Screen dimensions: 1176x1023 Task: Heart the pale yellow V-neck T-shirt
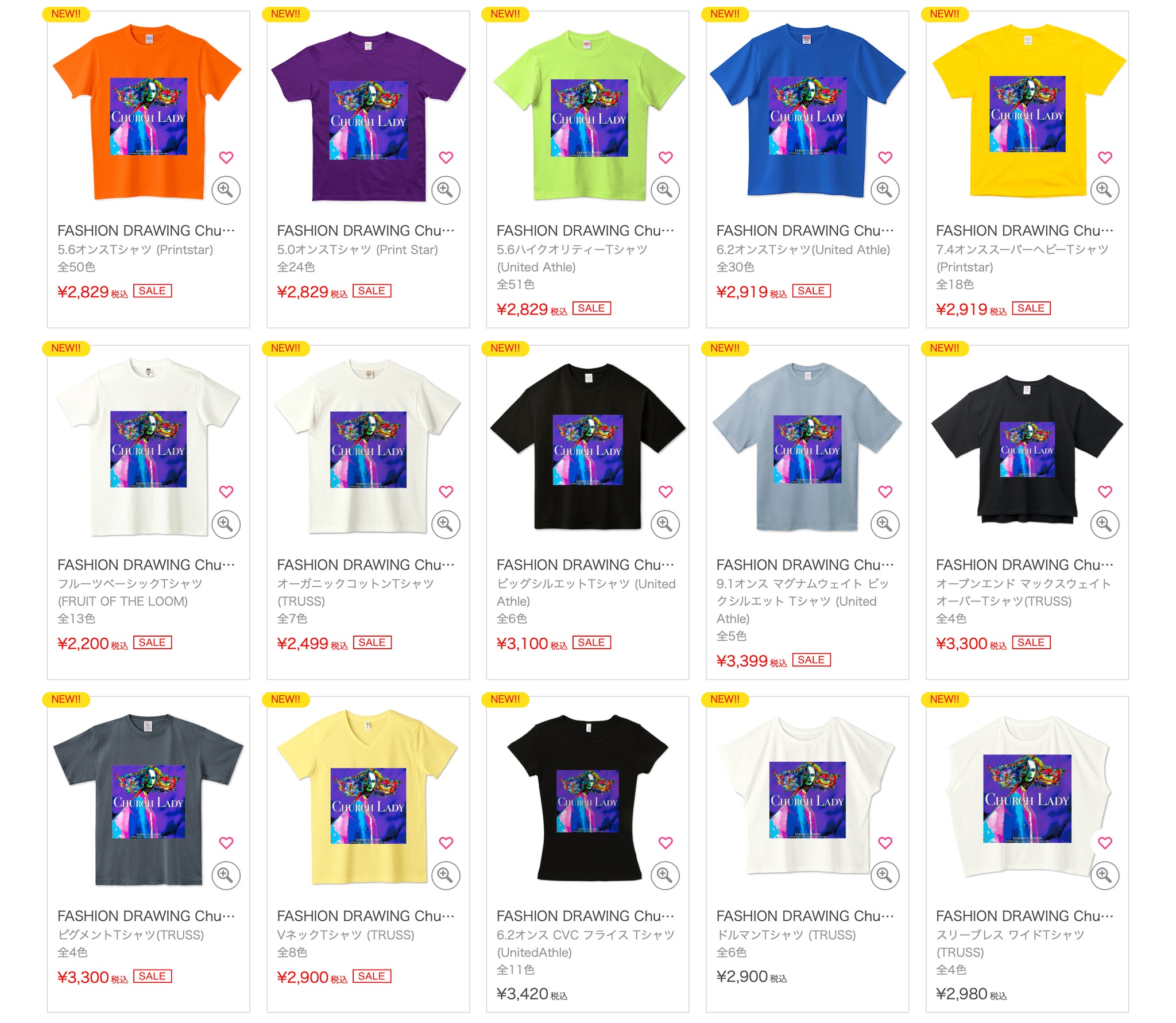[x=446, y=843]
